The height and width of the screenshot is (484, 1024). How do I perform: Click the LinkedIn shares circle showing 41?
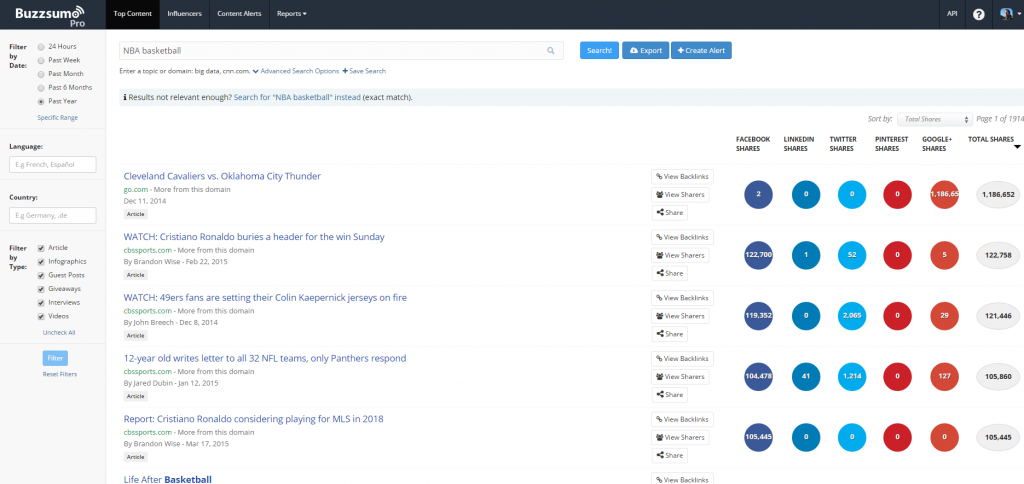[x=805, y=378]
